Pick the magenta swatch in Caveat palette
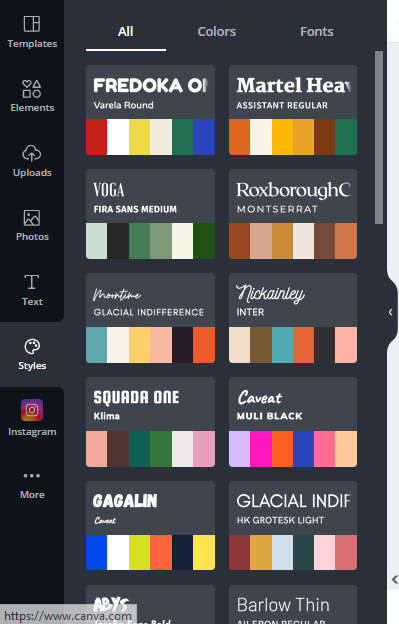The width and height of the screenshot is (399, 624). point(261,449)
